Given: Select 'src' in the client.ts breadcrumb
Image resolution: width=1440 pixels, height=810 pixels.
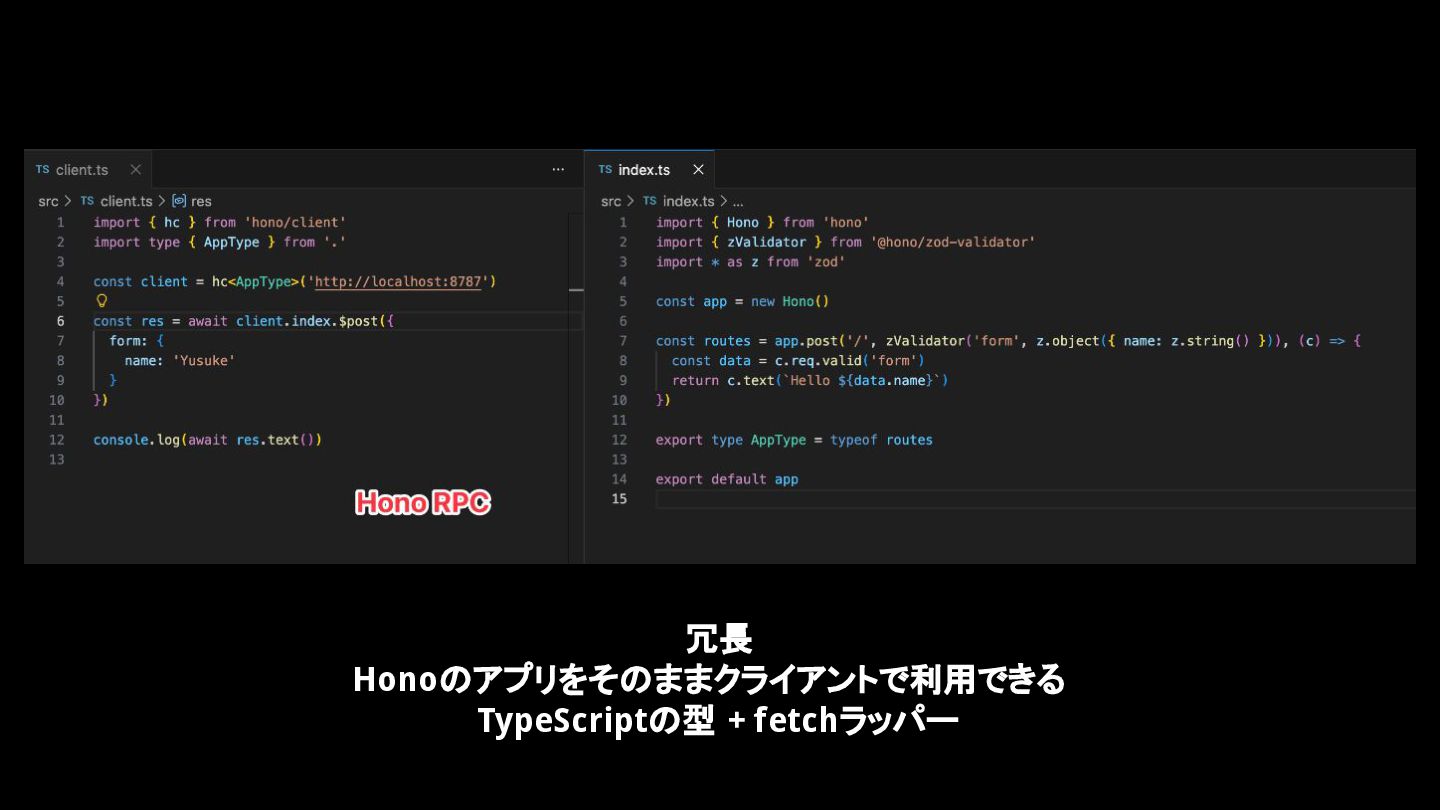Looking at the screenshot, I should (49, 201).
